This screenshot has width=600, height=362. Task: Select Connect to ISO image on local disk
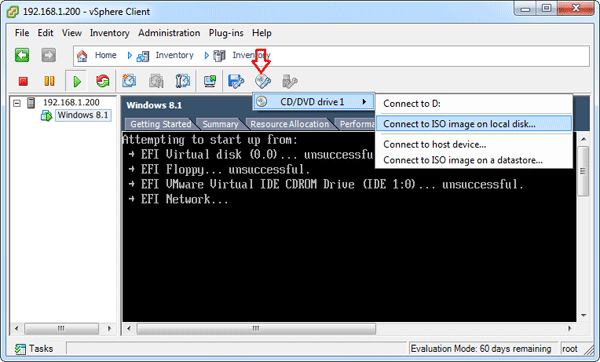pyautogui.click(x=474, y=124)
